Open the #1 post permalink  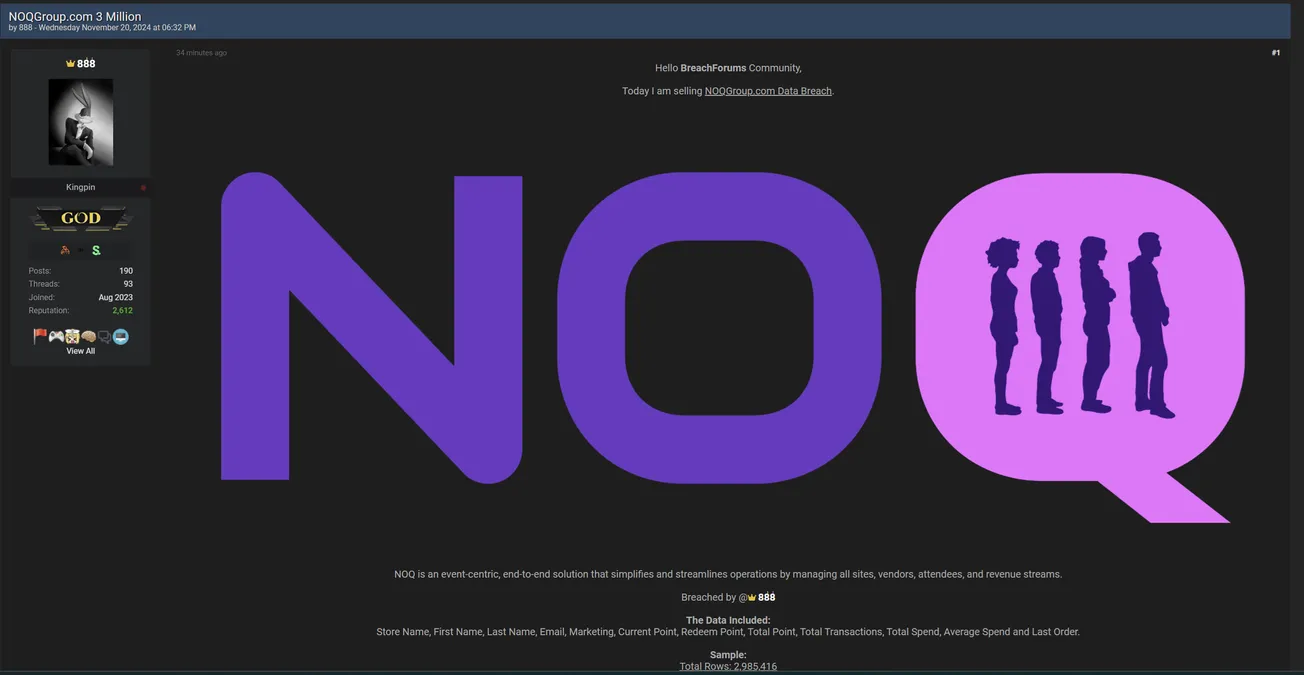pyautogui.click(x=1275, y=53)
